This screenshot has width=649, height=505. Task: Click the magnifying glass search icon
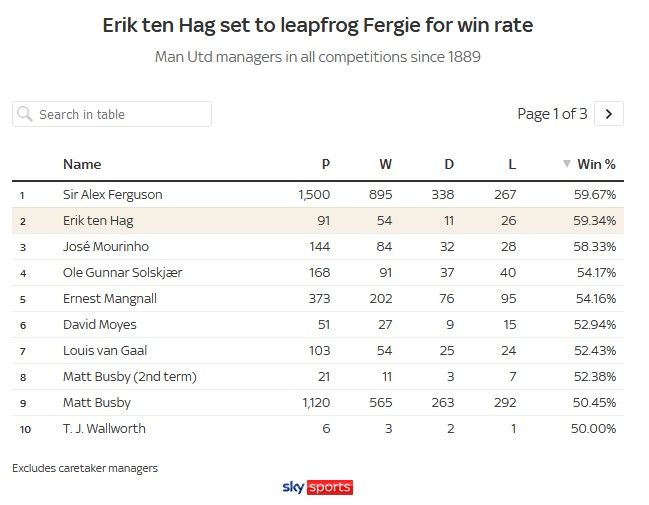click(25, 114)
